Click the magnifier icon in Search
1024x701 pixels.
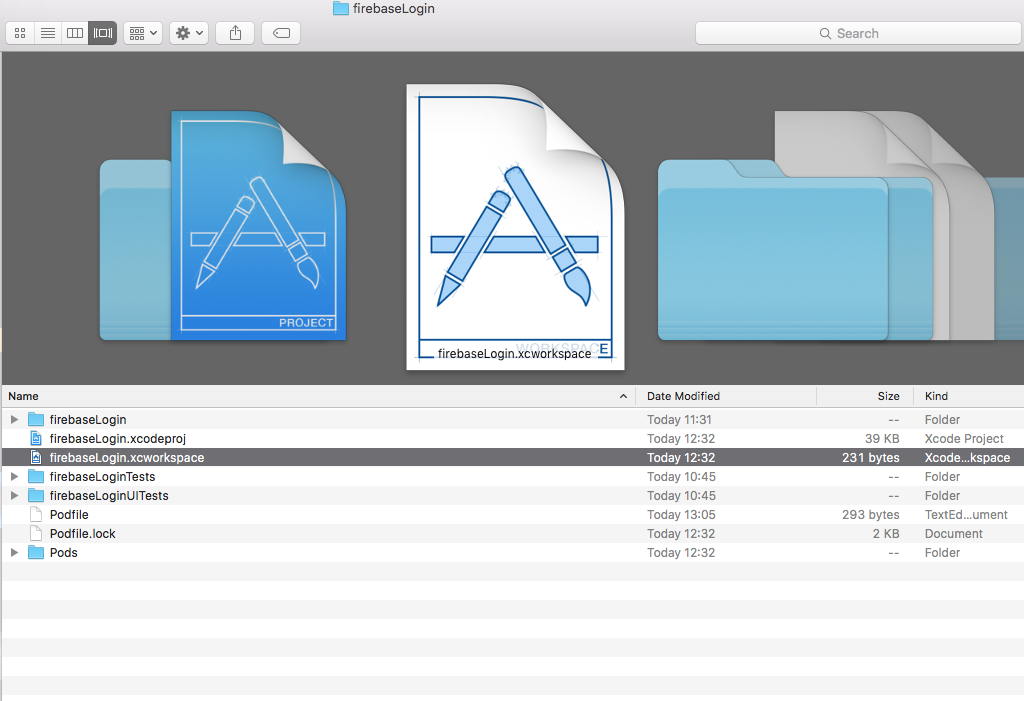click(x=825, y=33)
